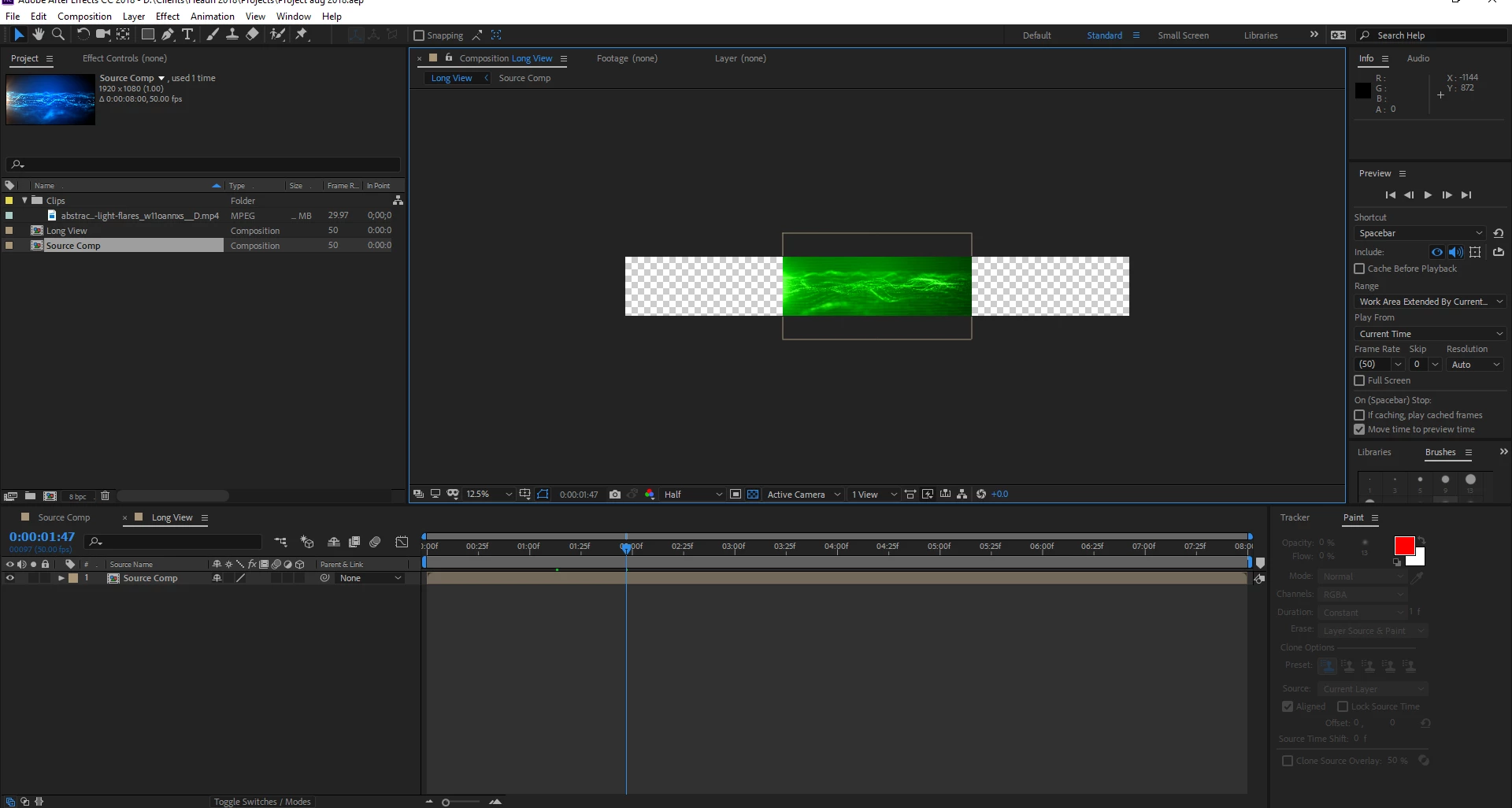Click the Libraries workspace button
The image size is (1512, 808).
(1261, 35)
